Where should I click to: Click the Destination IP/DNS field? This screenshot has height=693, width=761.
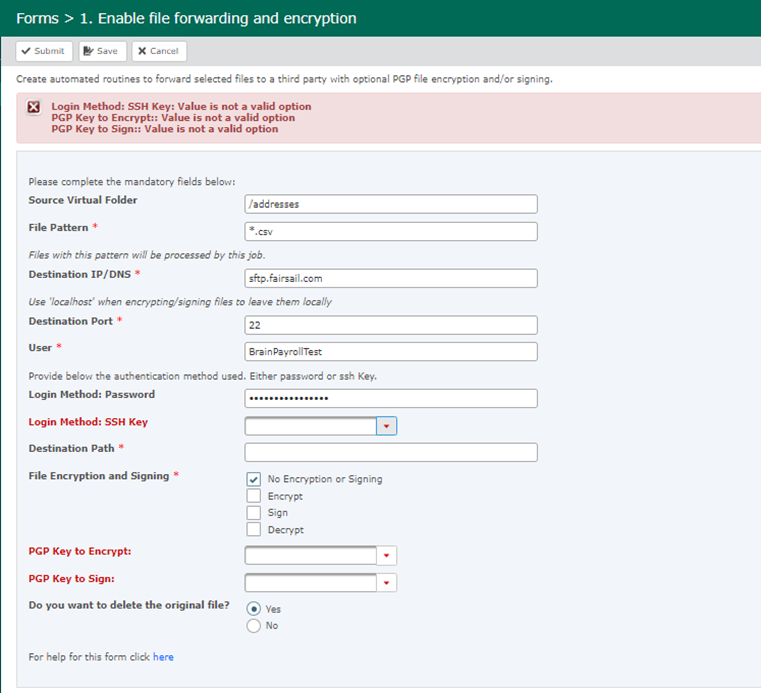point(391,278)
